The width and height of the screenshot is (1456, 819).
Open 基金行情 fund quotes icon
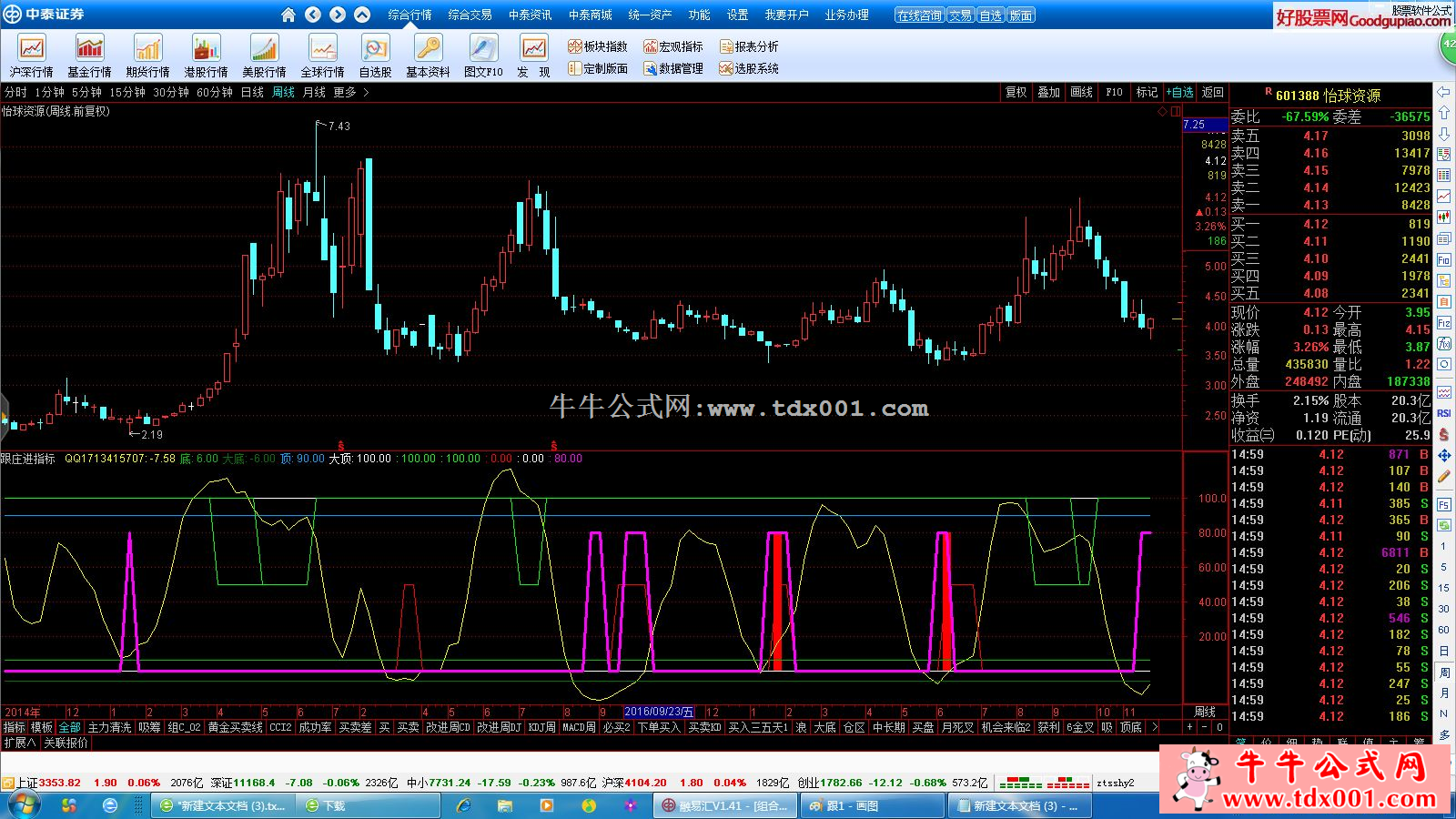coord(90,56)
